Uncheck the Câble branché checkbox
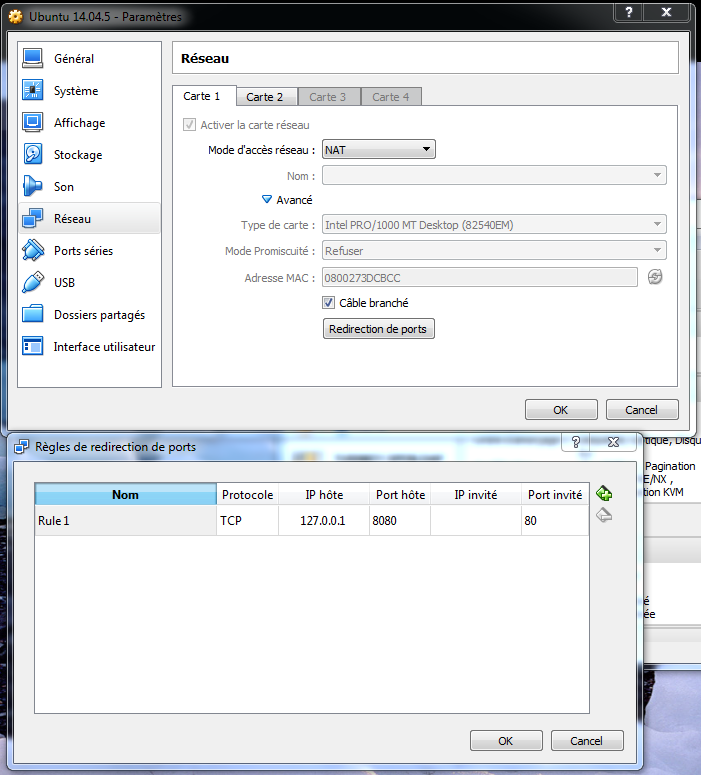This screenshot has height=775, width=701. (x=328, y=302)
